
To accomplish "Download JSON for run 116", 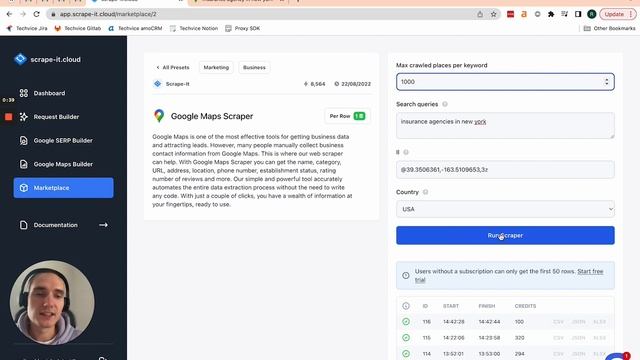I will tap(578, 322).
